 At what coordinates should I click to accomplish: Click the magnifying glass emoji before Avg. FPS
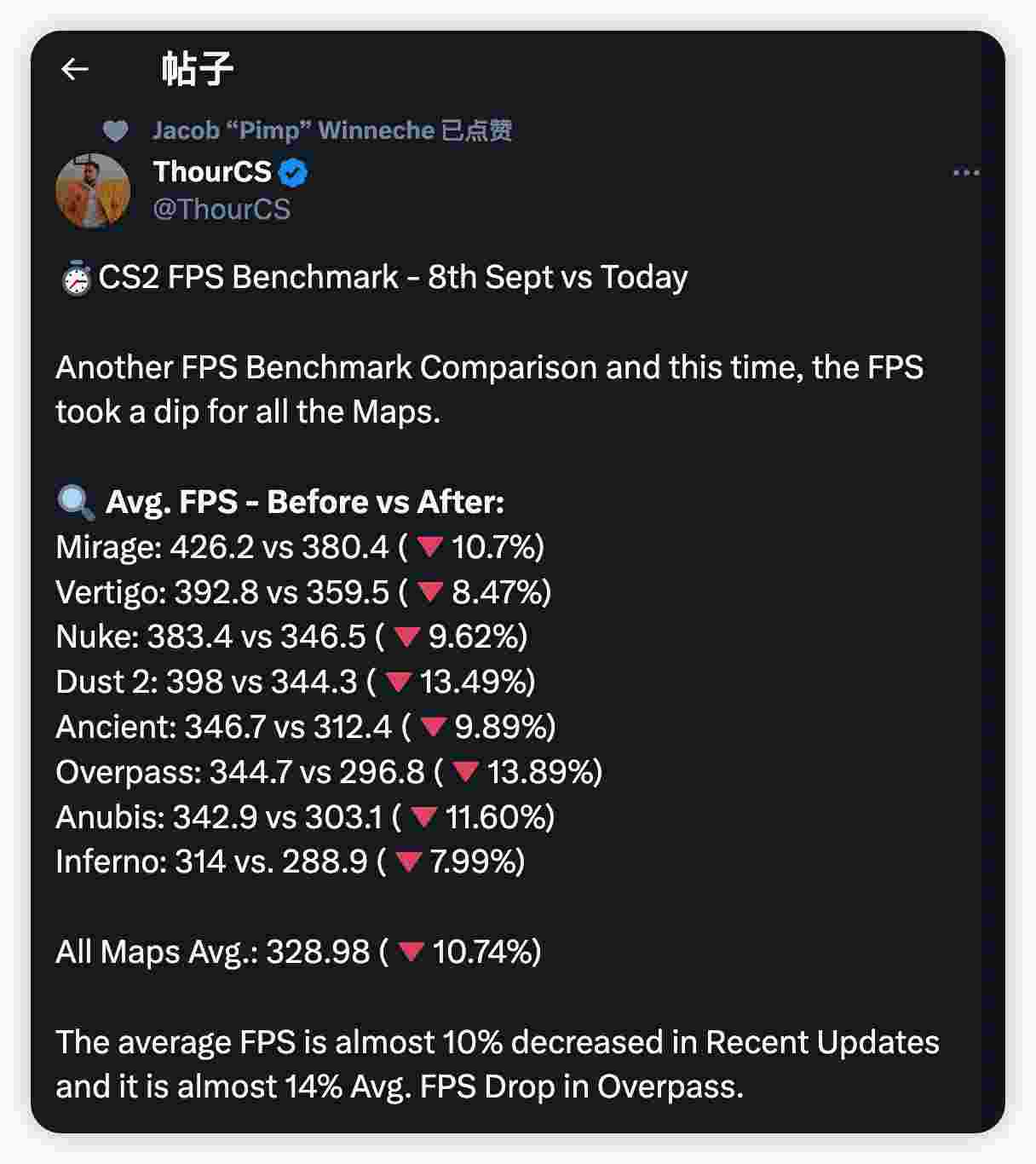pyautogui.click(x=76, y=503)
